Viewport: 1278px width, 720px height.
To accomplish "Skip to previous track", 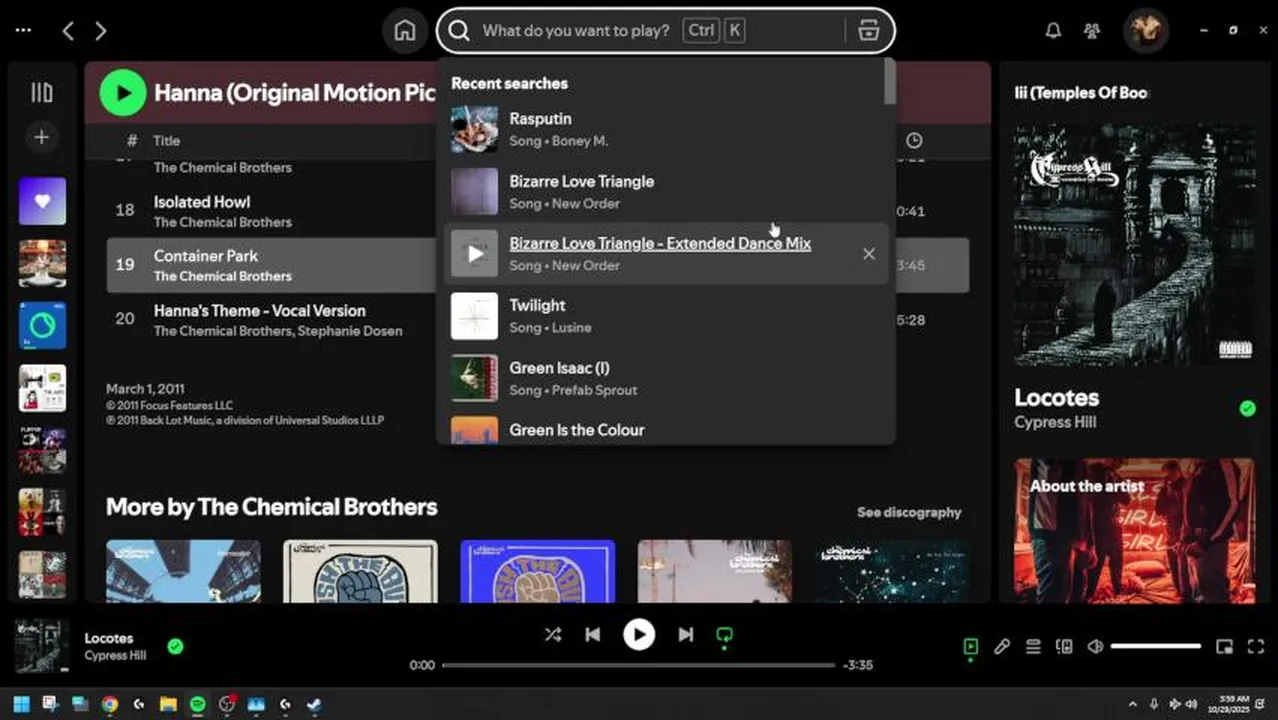I will (592, 634).
